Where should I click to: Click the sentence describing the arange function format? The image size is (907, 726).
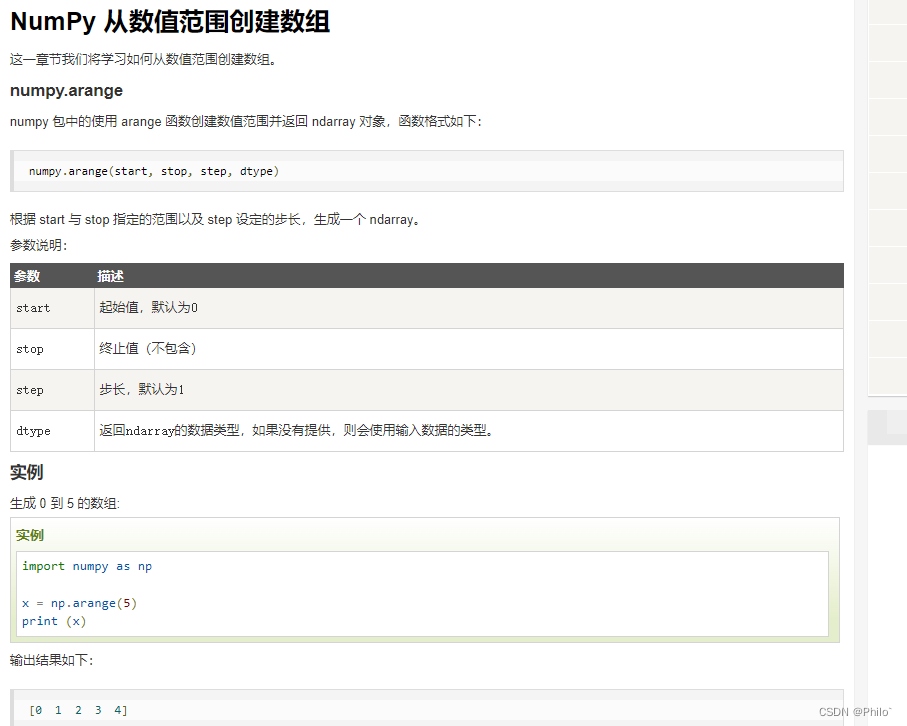(x=246, y=121)
